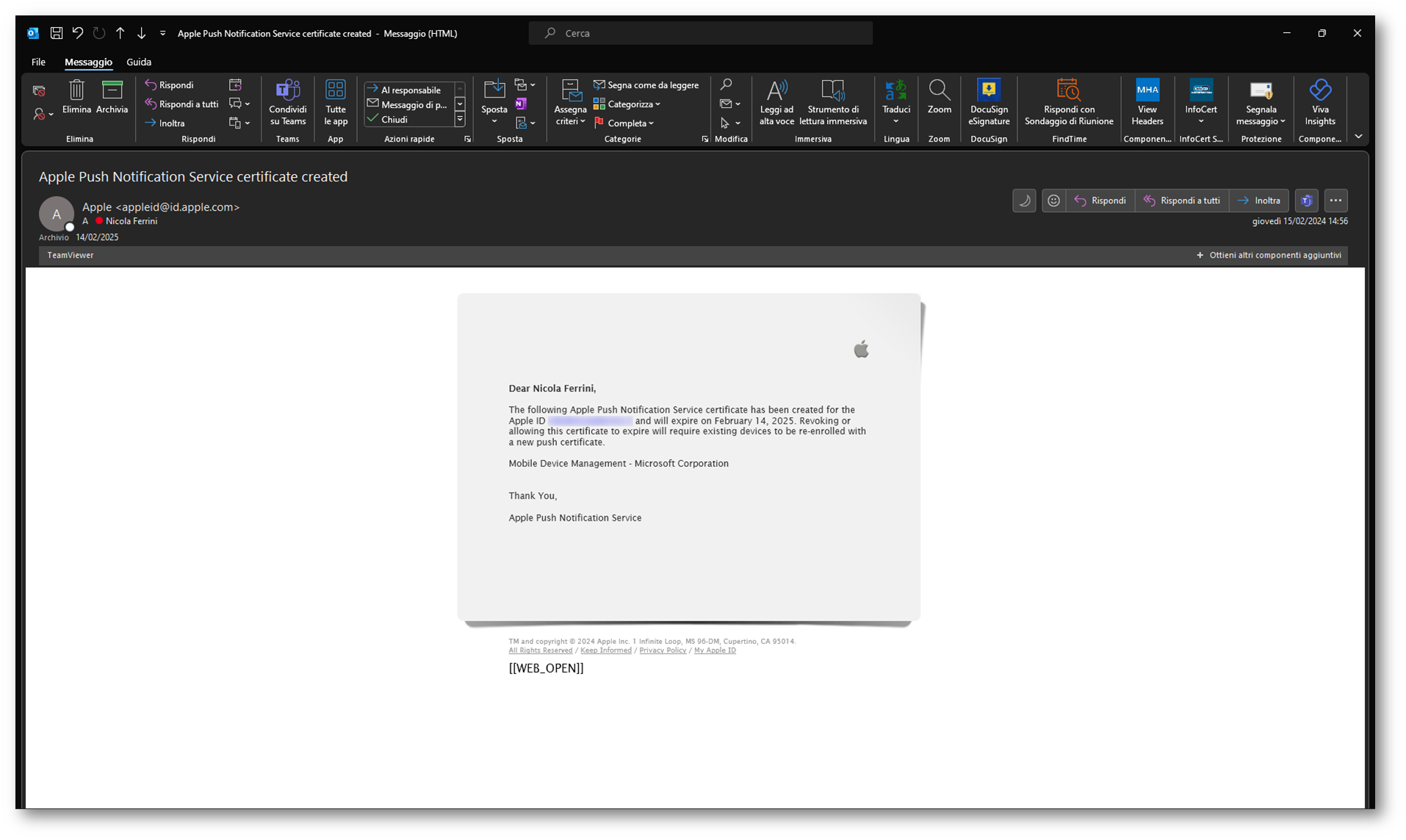The width and height of the screenshot is (1406, 840).
Task: Go to previous item arrow
Action: (120, 33)
